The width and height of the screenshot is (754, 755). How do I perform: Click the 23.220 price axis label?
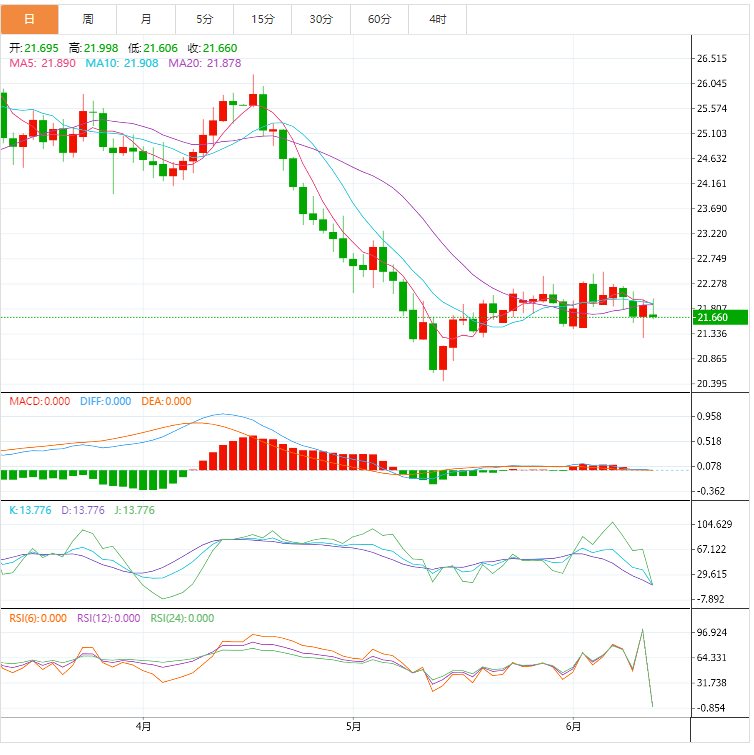tap(712, 234)
